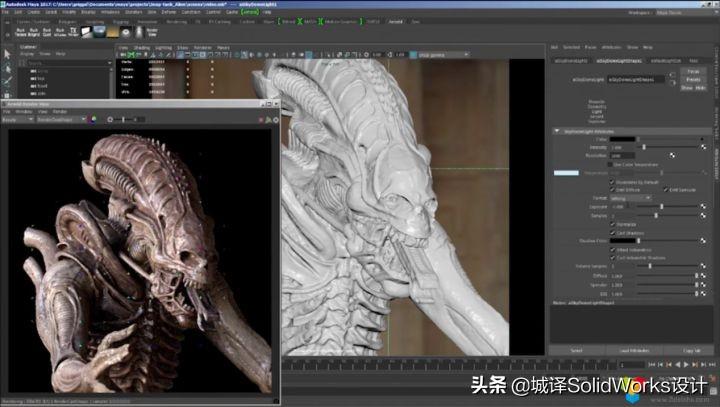
Task: Click the Select button at panel bottom
Action: click(x=577, y=350)
